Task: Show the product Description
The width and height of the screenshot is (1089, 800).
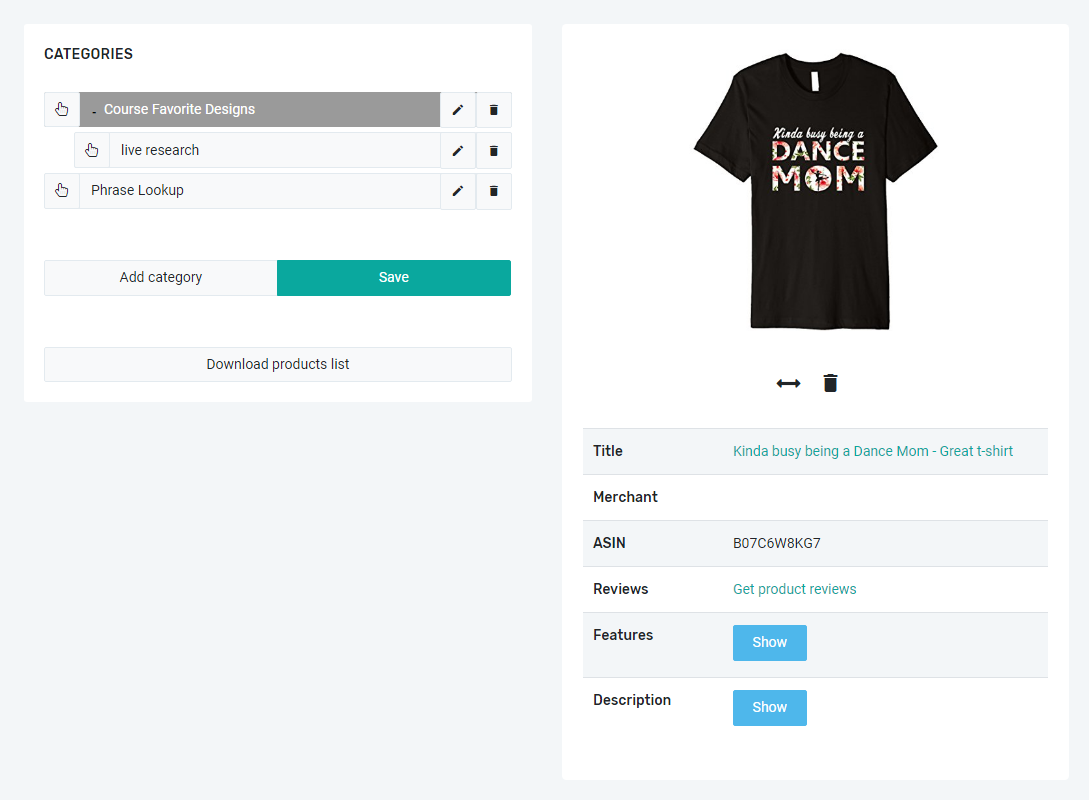Action: [769, 707]
